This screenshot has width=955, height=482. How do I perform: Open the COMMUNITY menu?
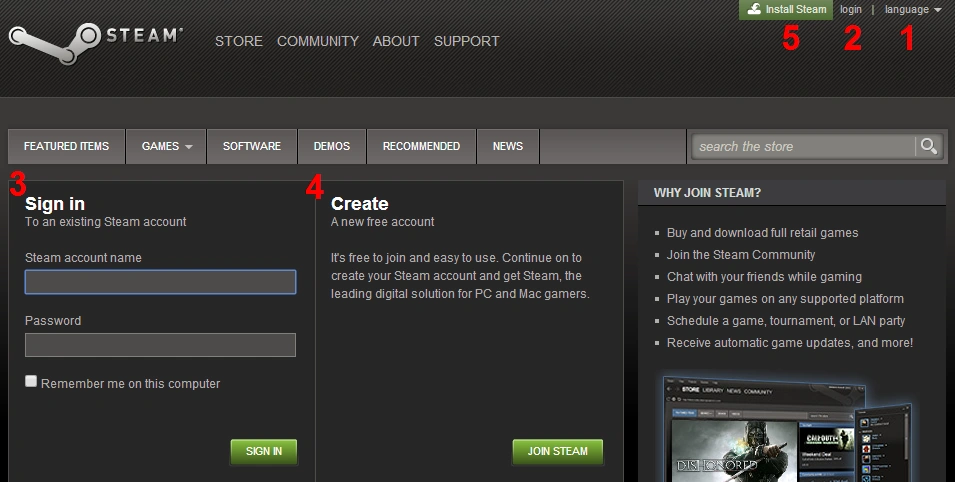[x=318, y=41]
